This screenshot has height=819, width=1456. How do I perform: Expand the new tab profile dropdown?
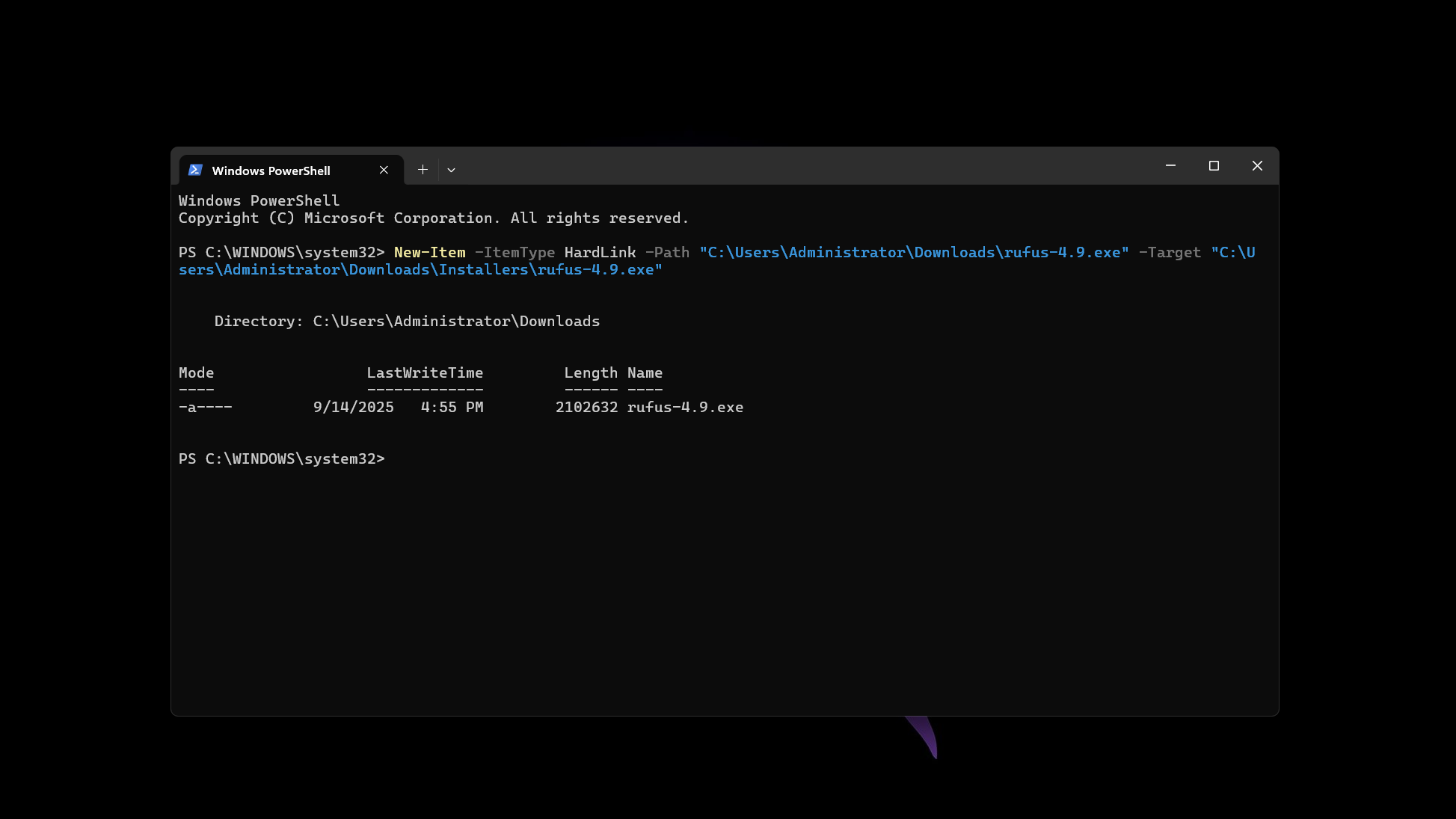(451, 170)
